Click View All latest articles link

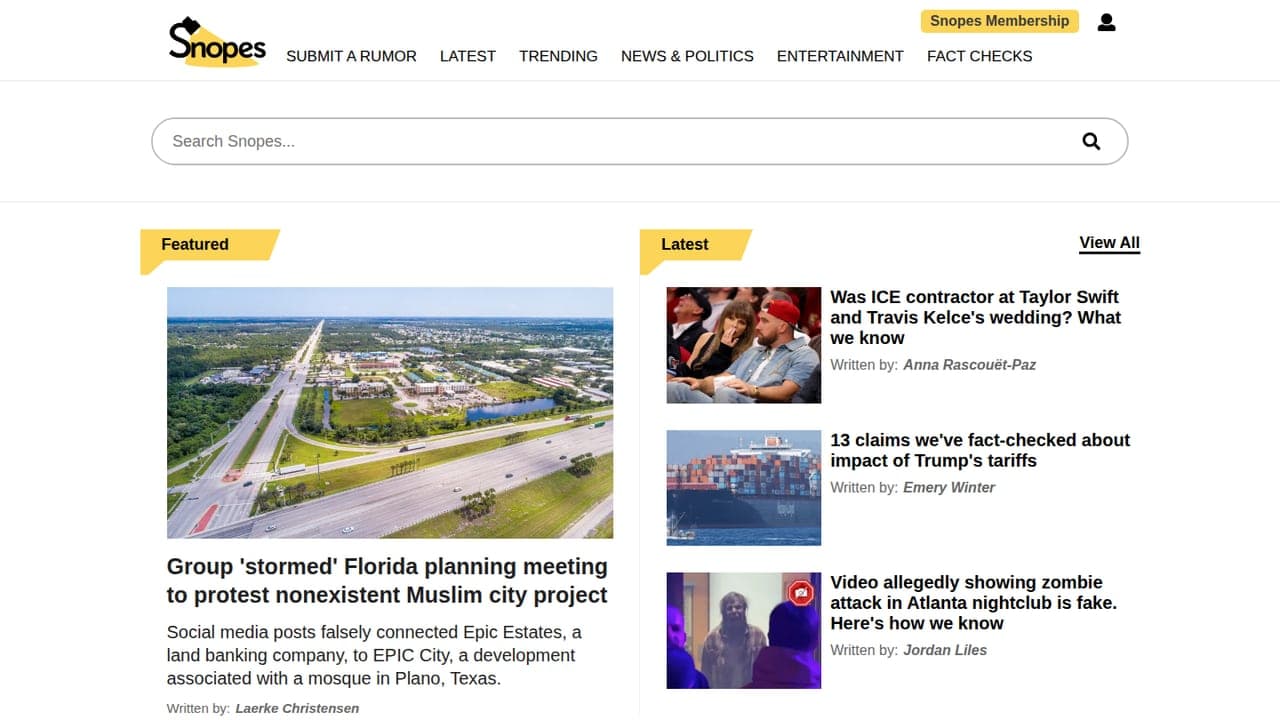pyautogui.click(x=1109, y=243)
